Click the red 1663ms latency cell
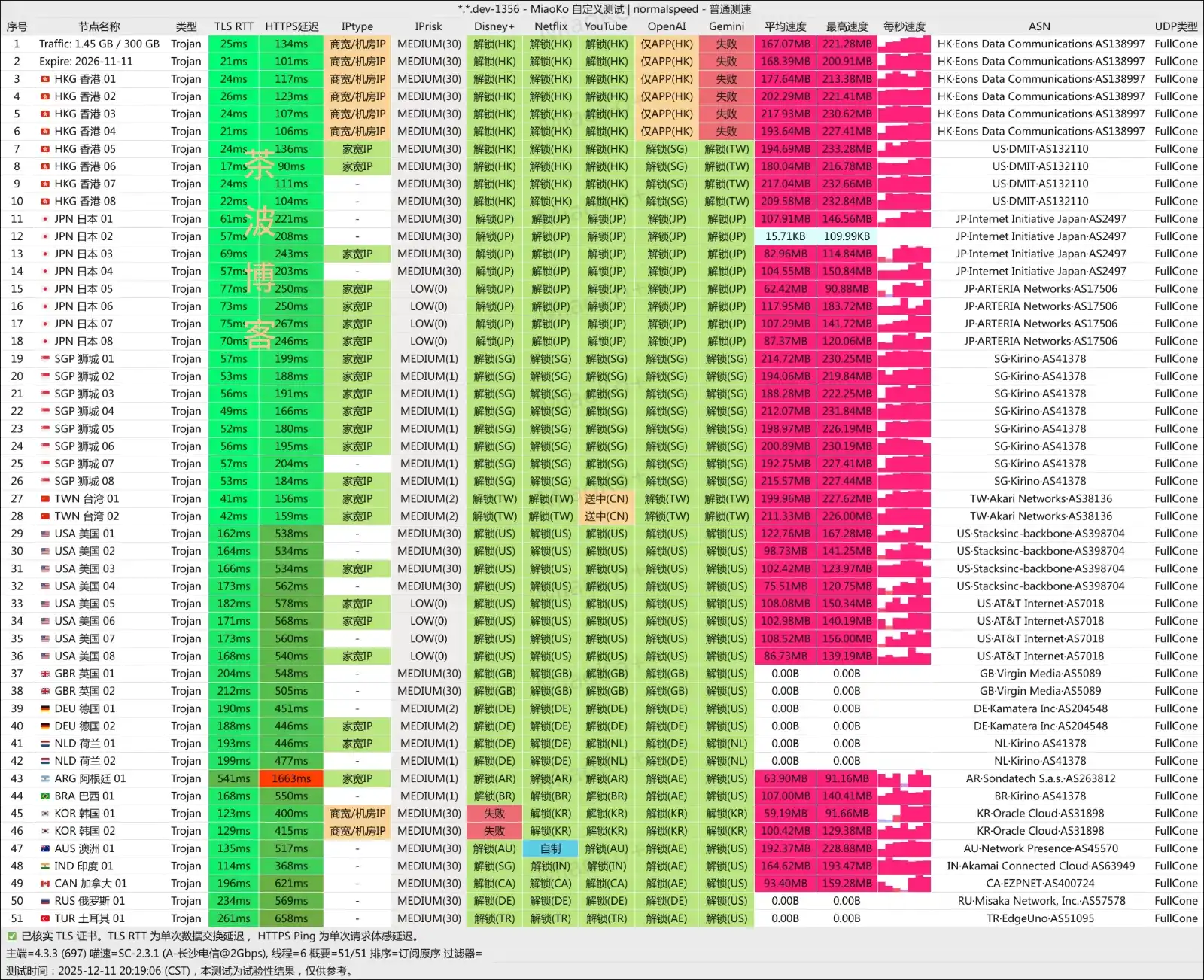The height and width of the screenshot is (980, 1204). [x=291, y=779]
